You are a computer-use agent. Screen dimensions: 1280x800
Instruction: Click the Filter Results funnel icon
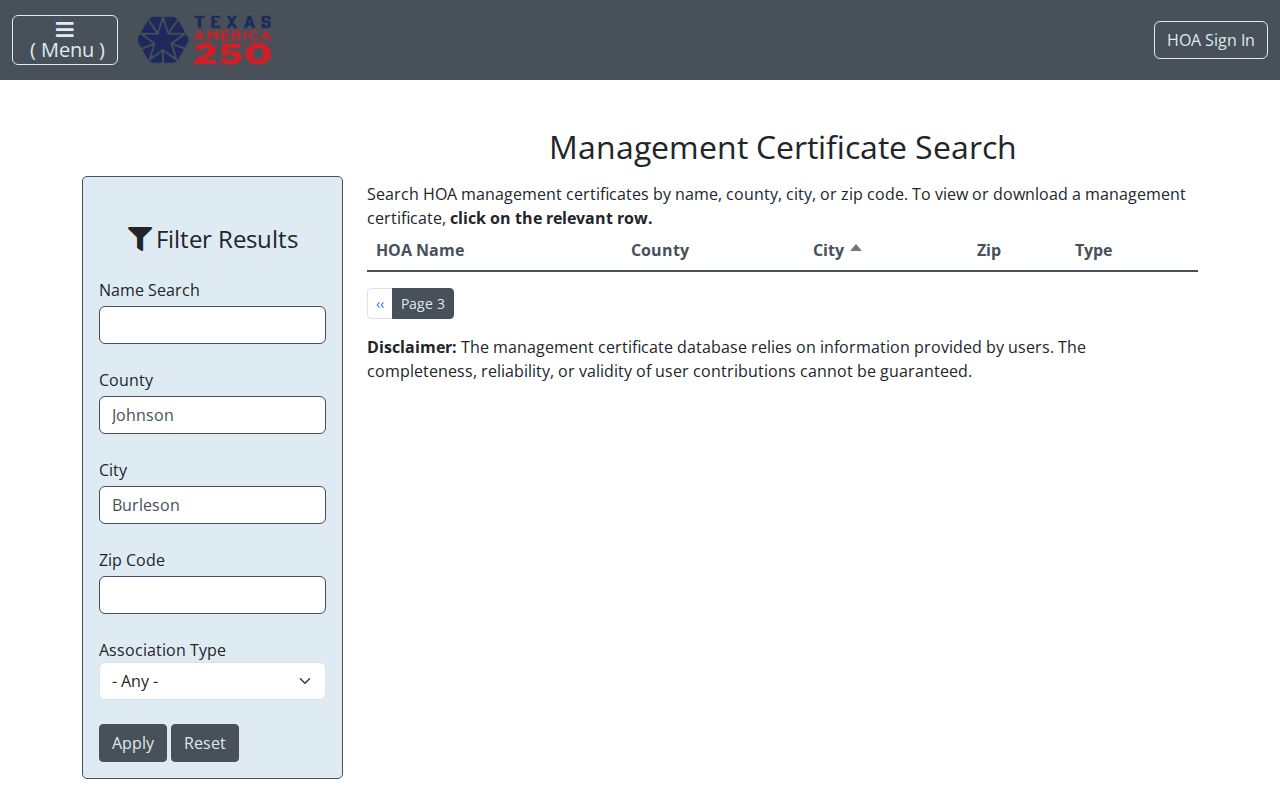click(140, 239)
